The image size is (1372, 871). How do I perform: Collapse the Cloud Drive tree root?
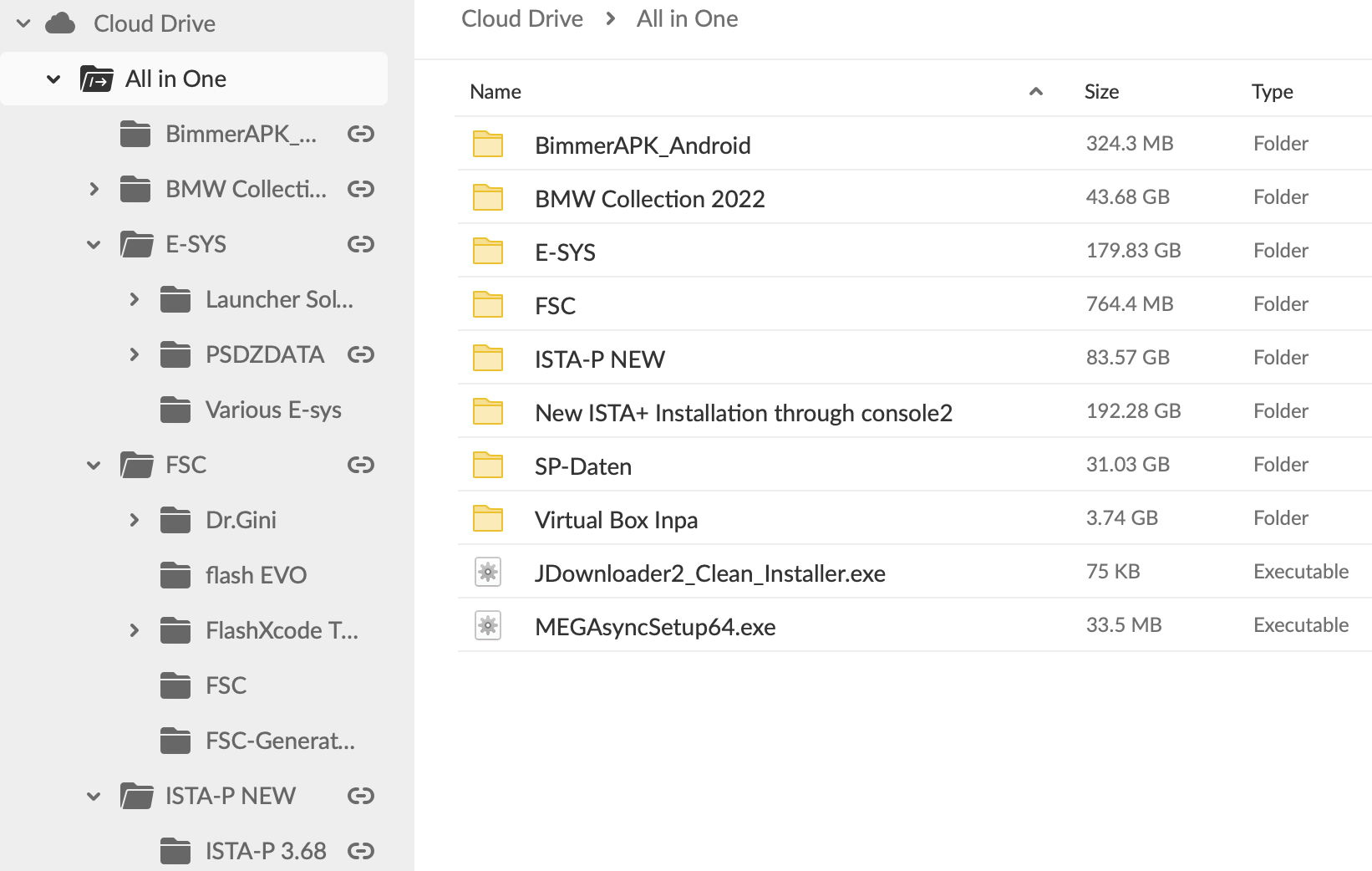[x=23, y=23]
